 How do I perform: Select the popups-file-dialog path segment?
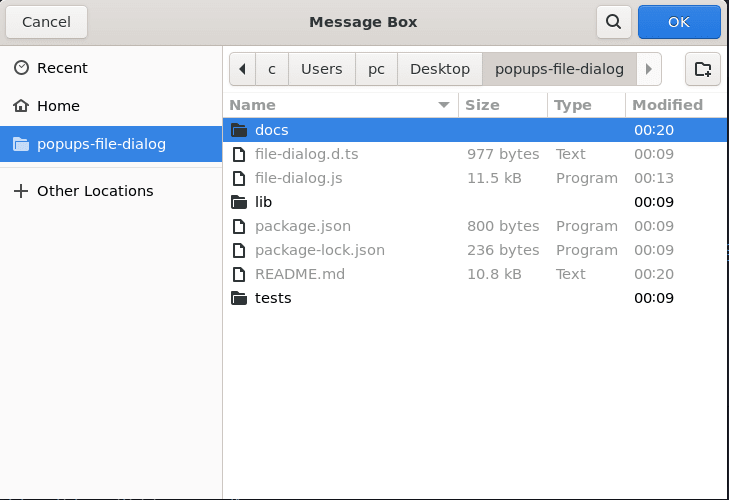559,69
